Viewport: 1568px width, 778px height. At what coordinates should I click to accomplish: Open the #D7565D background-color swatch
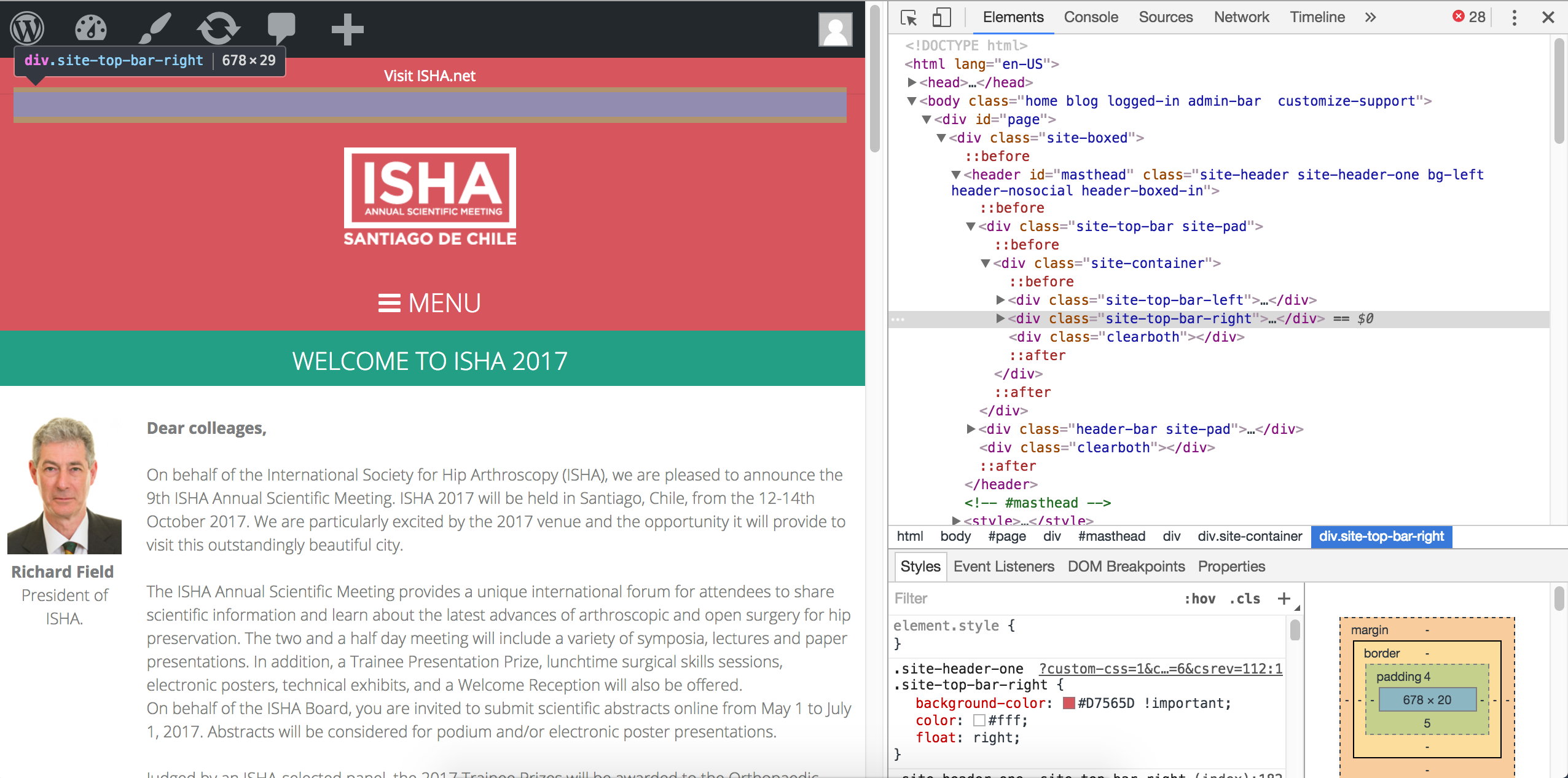tap(1069, 703)
